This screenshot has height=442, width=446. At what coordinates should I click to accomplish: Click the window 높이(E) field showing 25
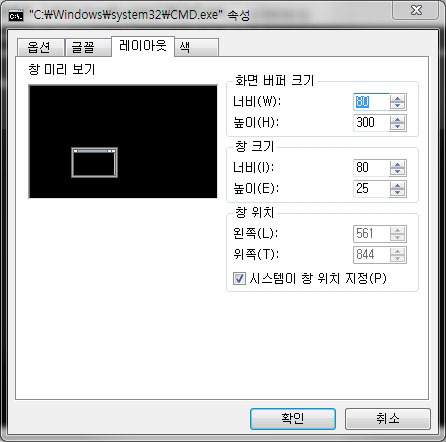tap(371, 189)
